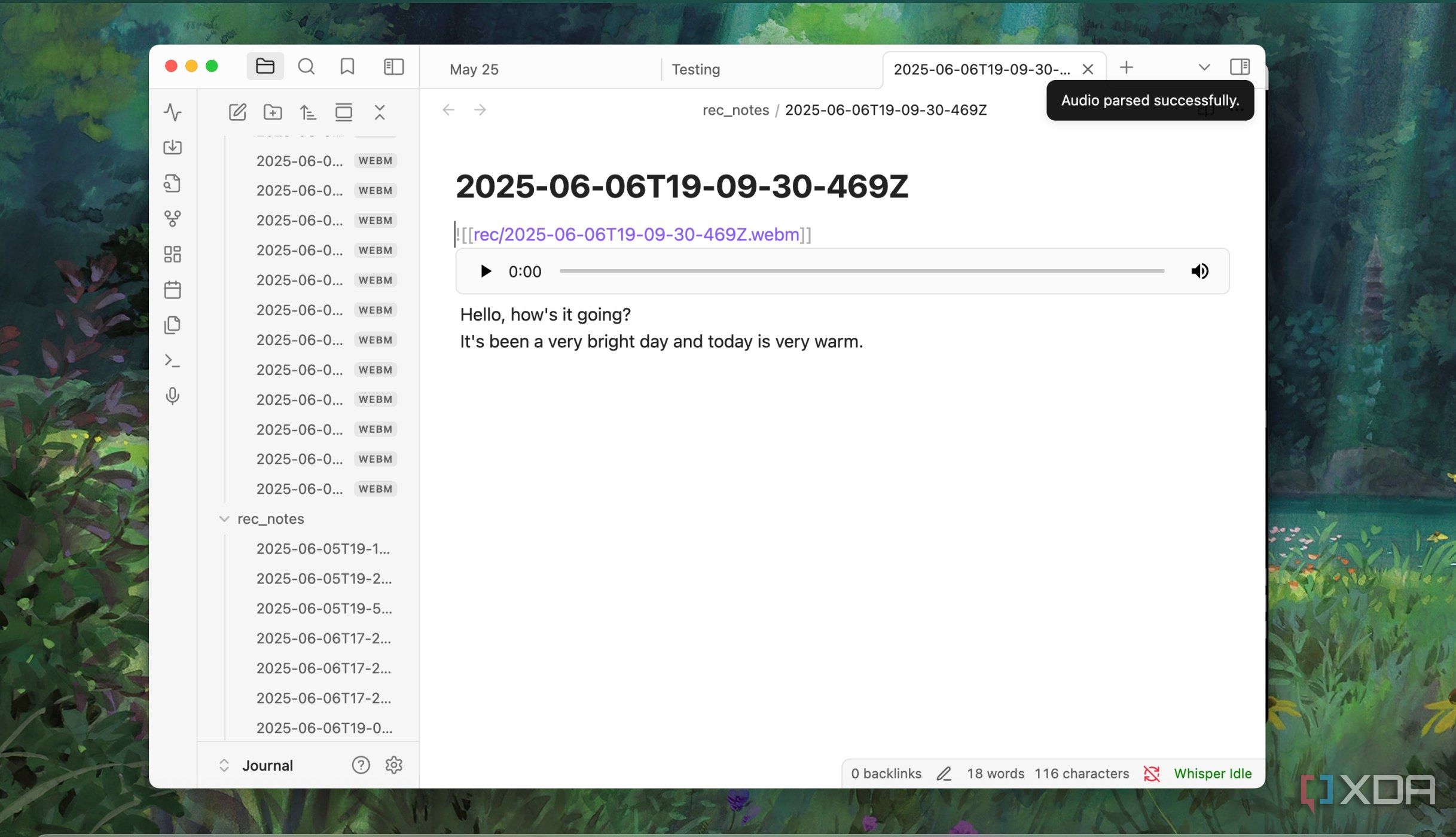Switch to the May 25 tab

(x=474, y=69)
